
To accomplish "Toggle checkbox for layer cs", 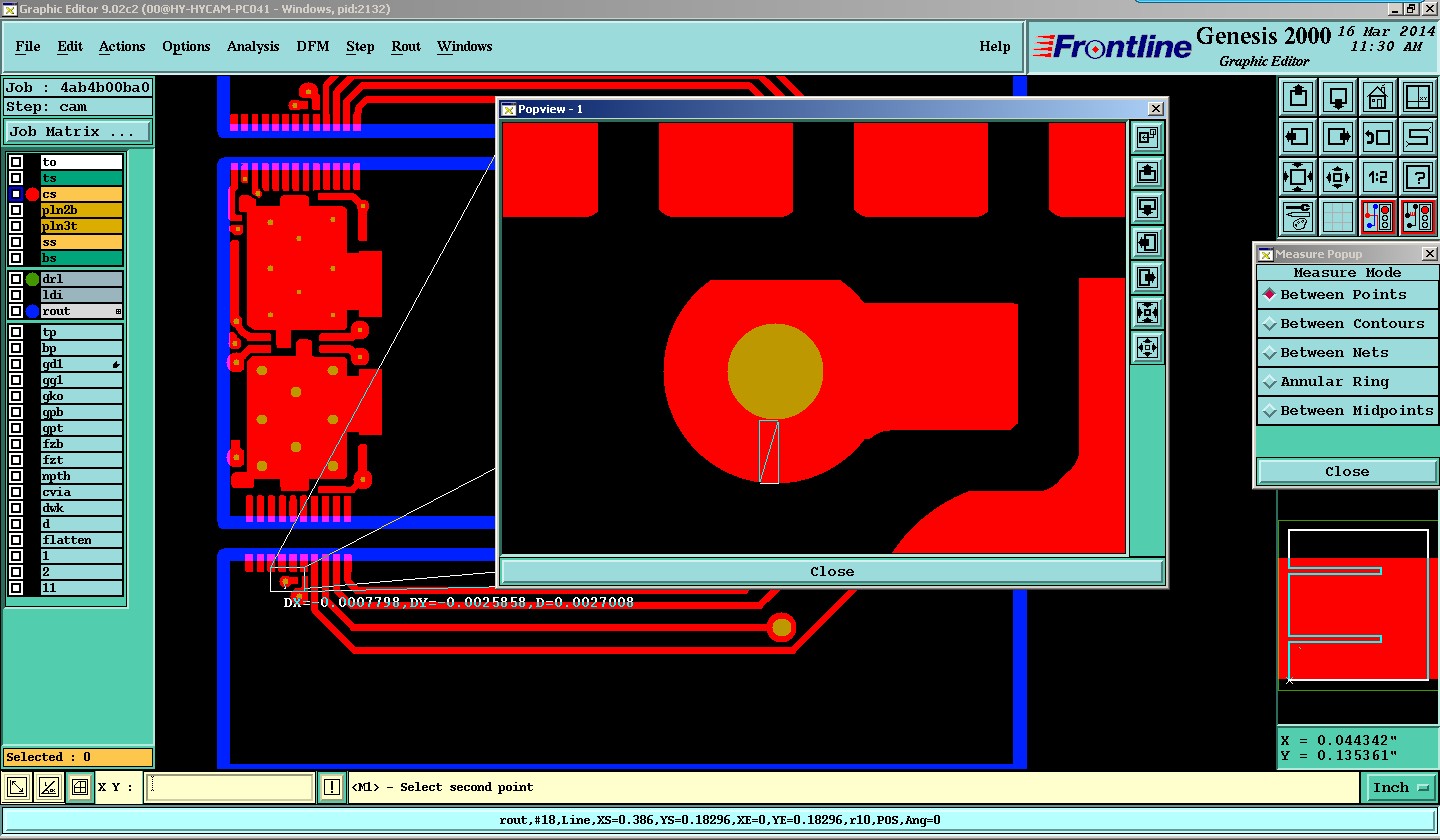I will [16, 194].
